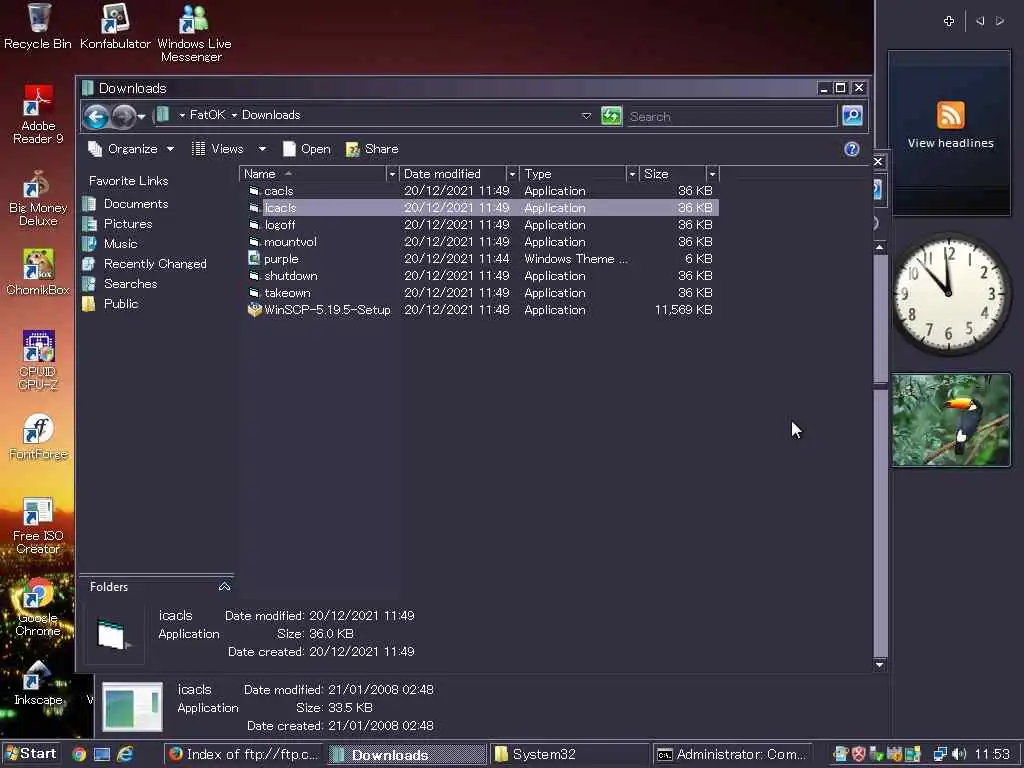This screenshot has width=1024, height=768.
Task: Click the Share toolbar button
Action: coord(372,149)
